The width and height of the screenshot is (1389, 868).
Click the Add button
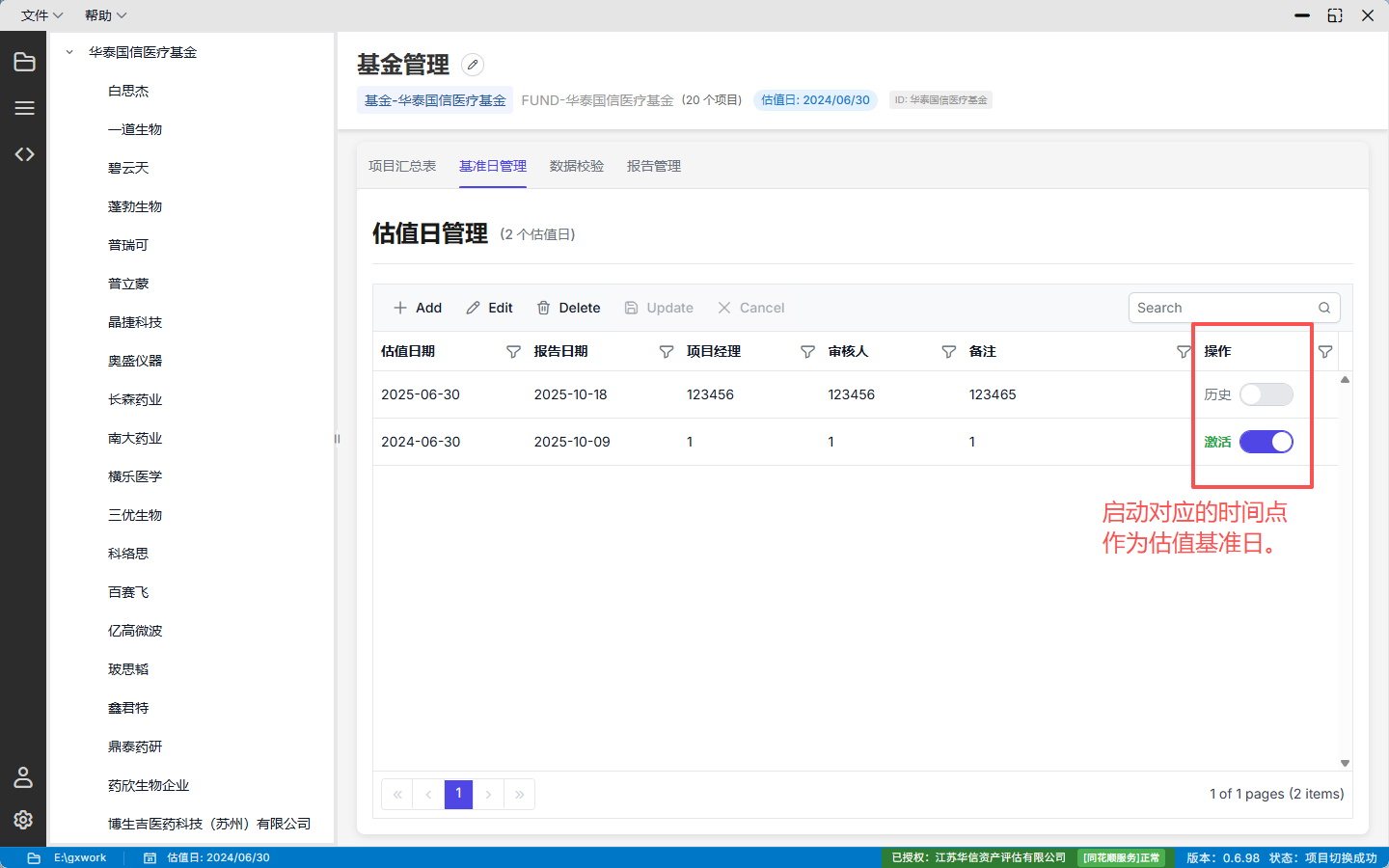click(x=418, y=308)
